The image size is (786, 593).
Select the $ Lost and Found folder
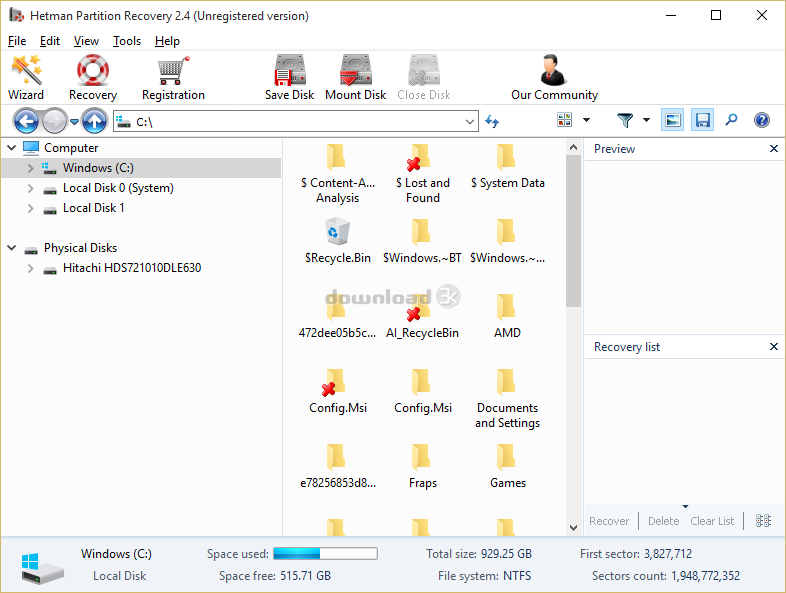coord(423,173)
